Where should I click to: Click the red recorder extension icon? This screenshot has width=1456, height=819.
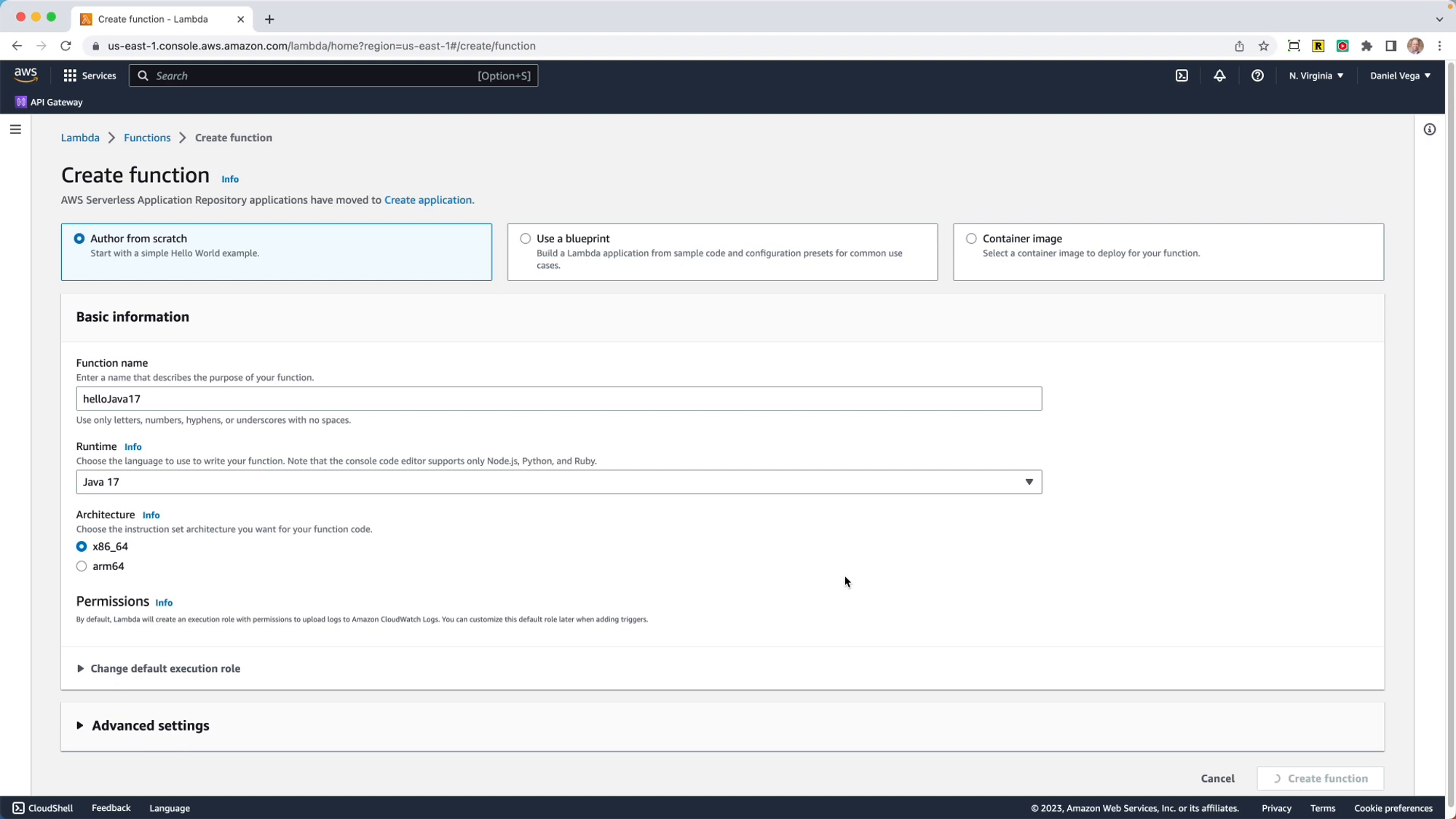pyautogui.click(x=1342, y=46)
